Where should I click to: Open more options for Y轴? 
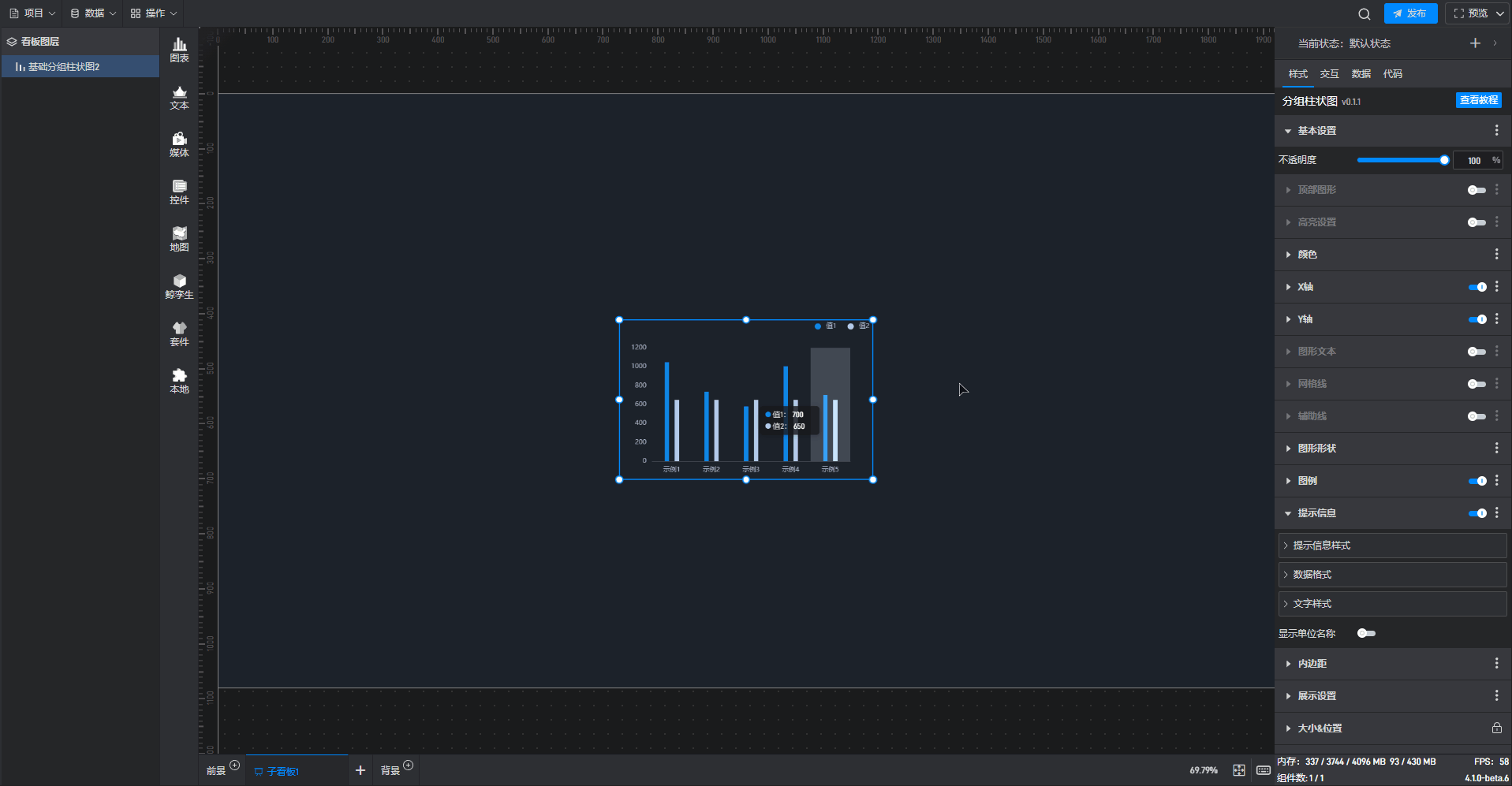(1496, 318)
